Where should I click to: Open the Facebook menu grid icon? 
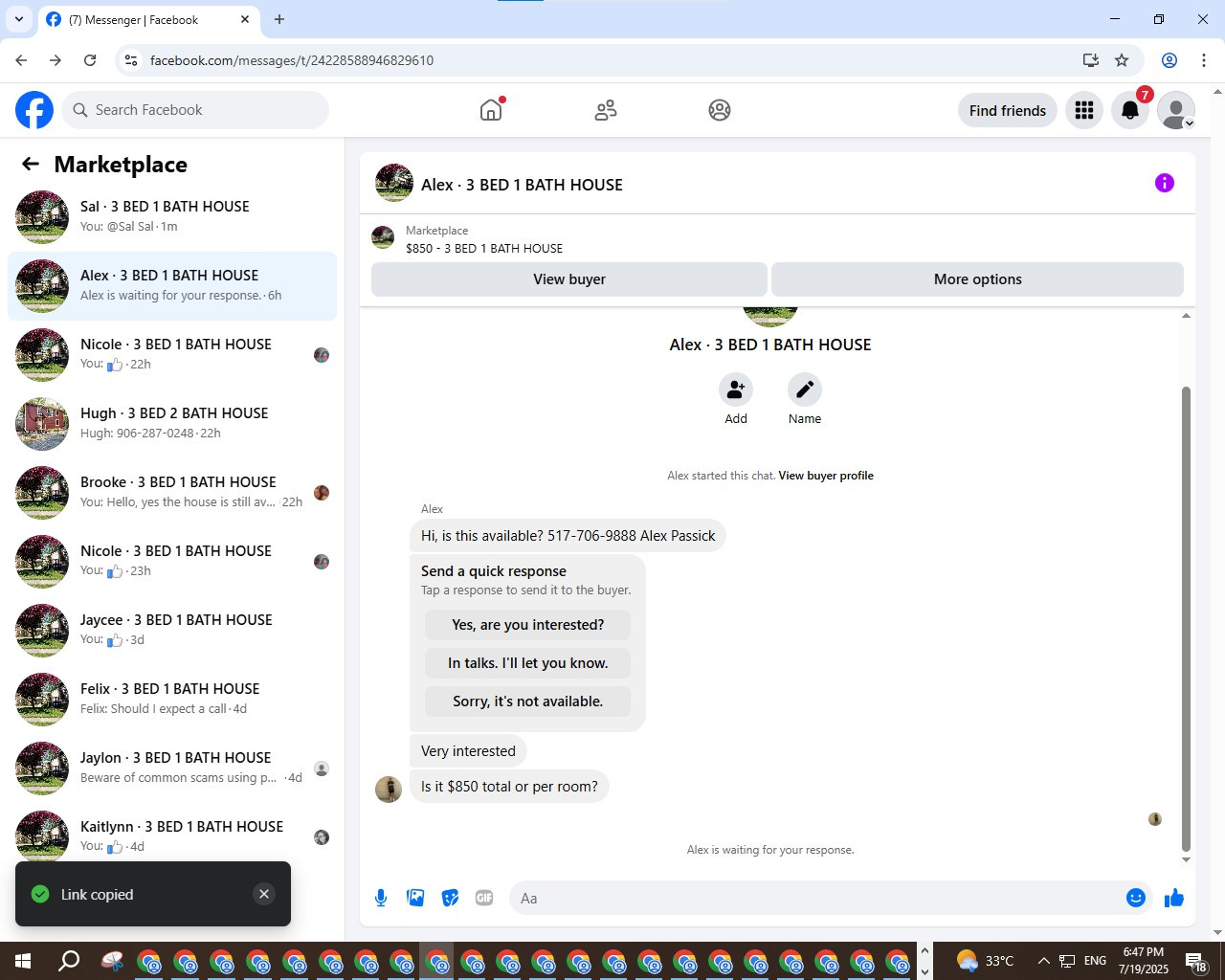tap(1084, 110)
